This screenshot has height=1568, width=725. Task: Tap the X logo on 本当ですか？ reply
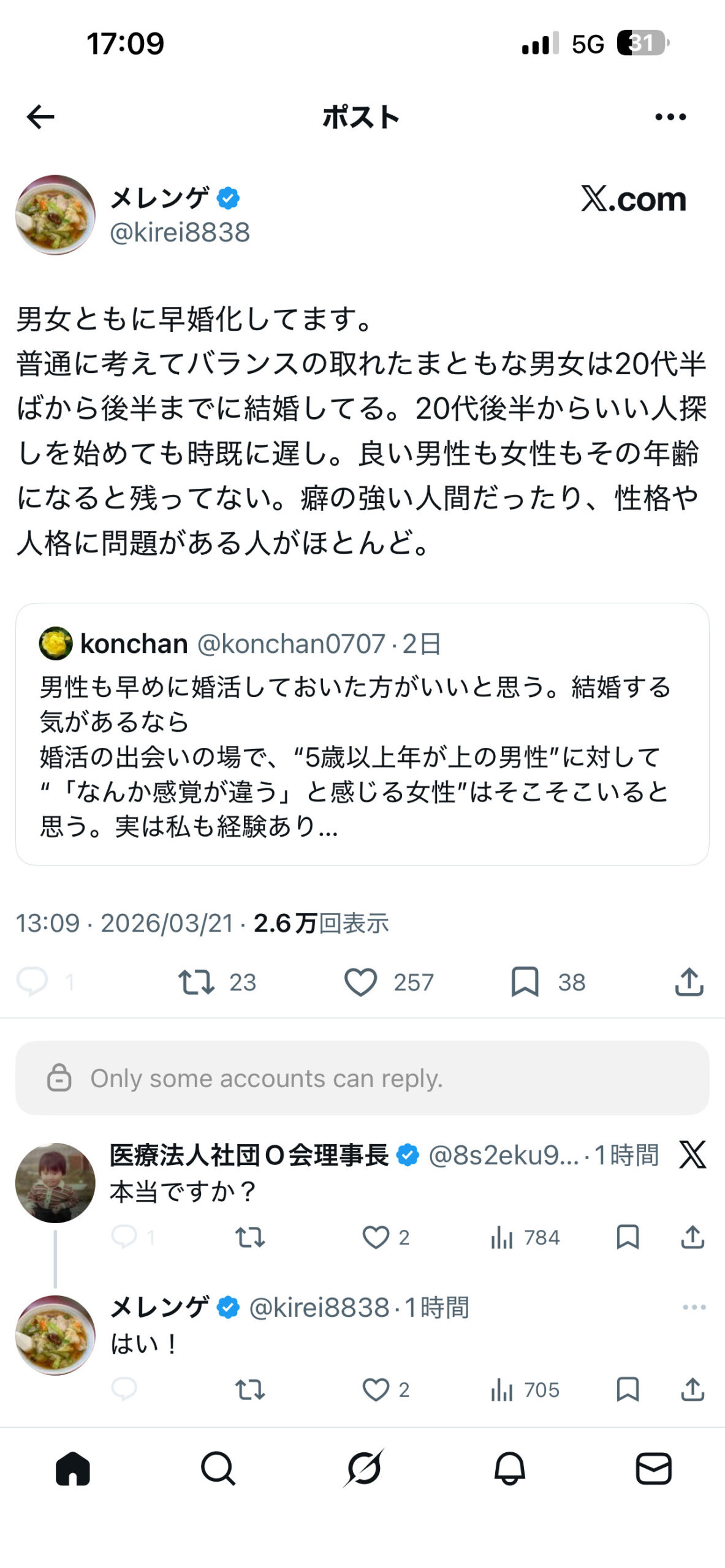[x=693, y=1155]
